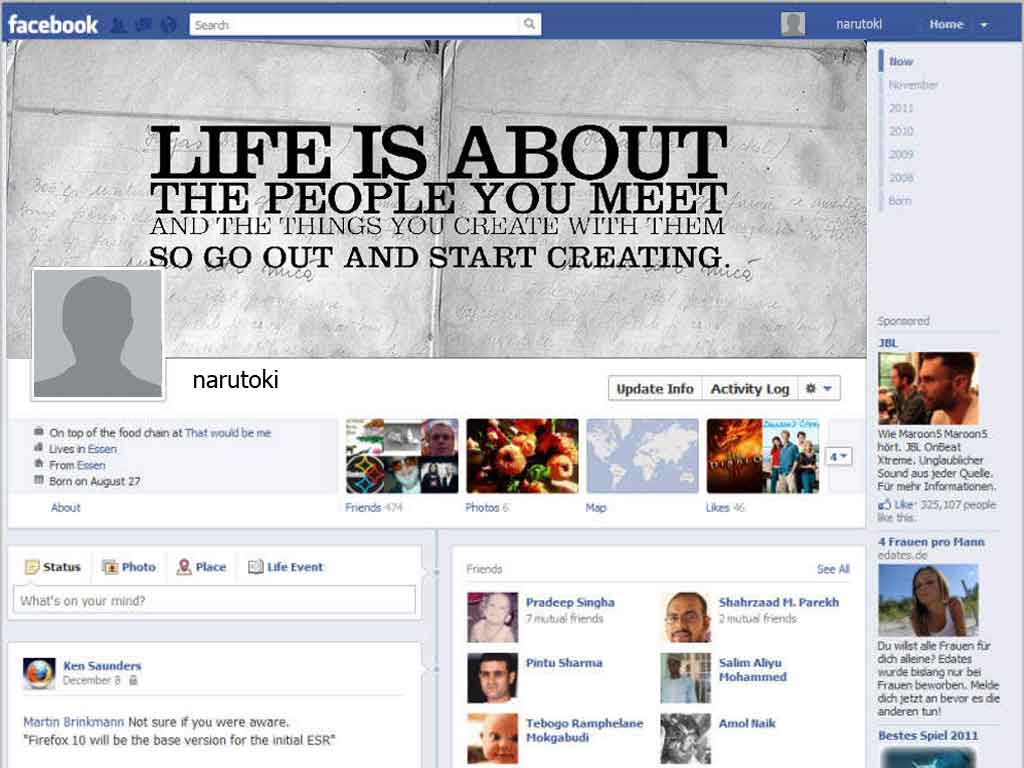Screen dimensions: 1024x768
Task: Select the Place composer tab
Action: coord(202,567)
